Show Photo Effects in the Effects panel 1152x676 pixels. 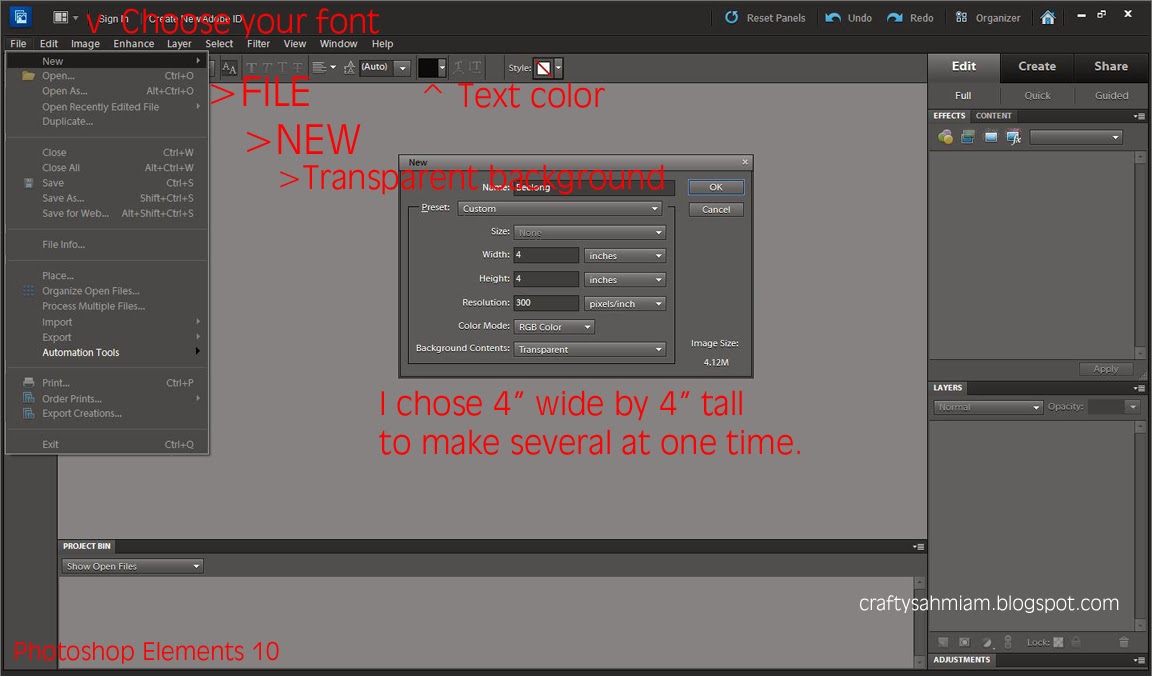991,137
